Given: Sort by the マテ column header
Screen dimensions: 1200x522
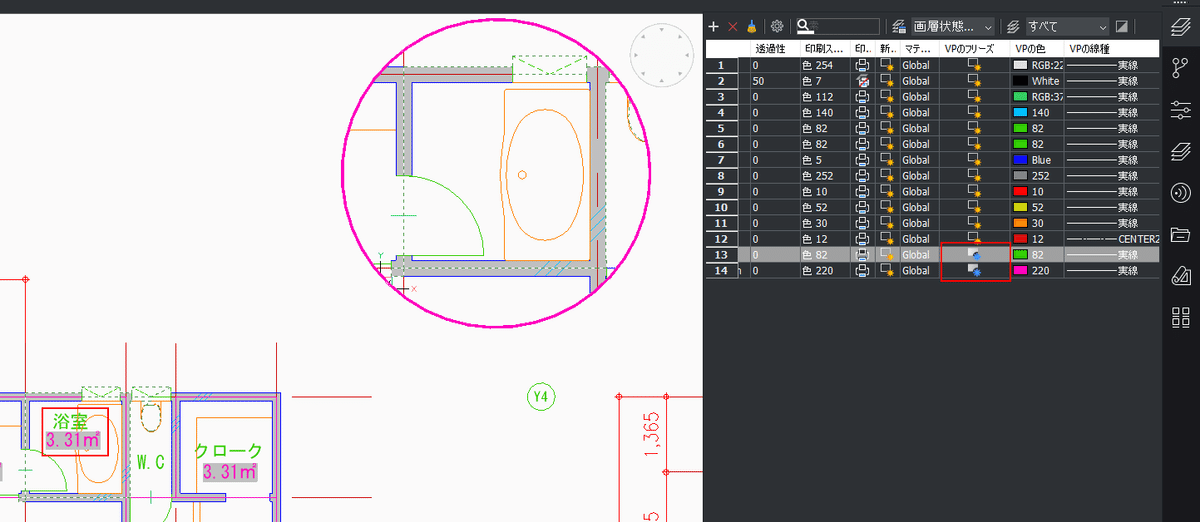Looking at the screenshot, I should coord(918,48).
